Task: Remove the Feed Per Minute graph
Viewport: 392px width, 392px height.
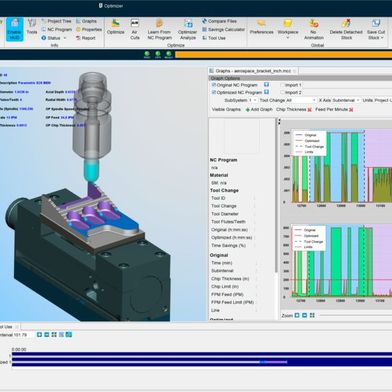Action: 351,110
